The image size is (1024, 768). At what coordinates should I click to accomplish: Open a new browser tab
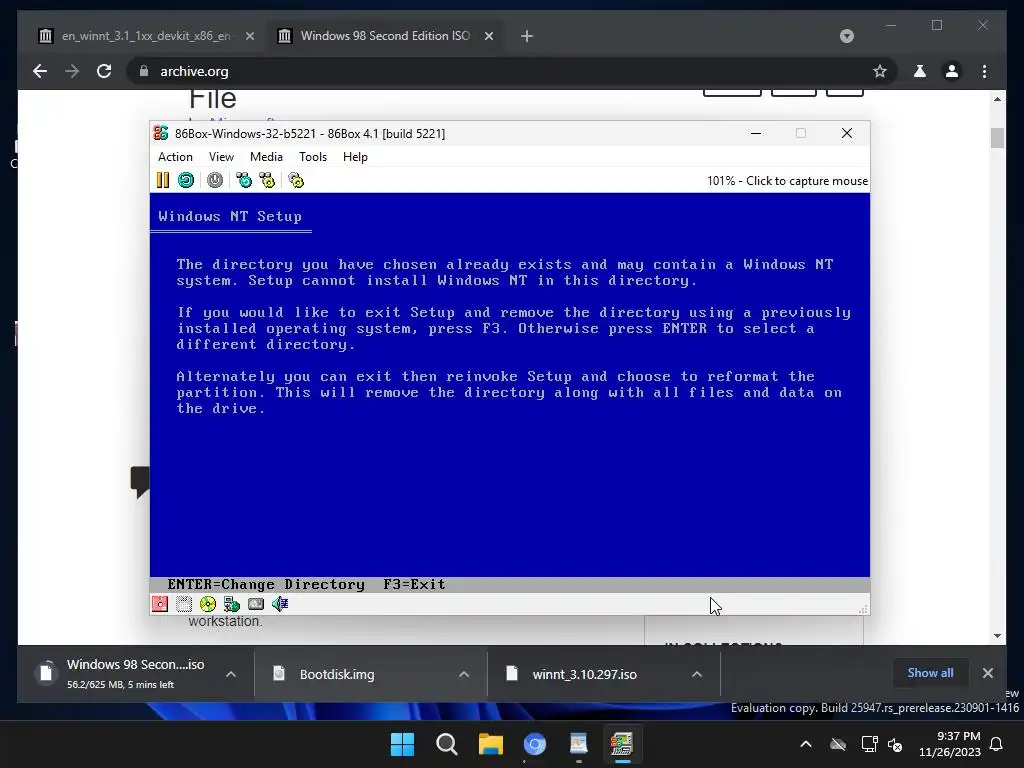point(527,36)
